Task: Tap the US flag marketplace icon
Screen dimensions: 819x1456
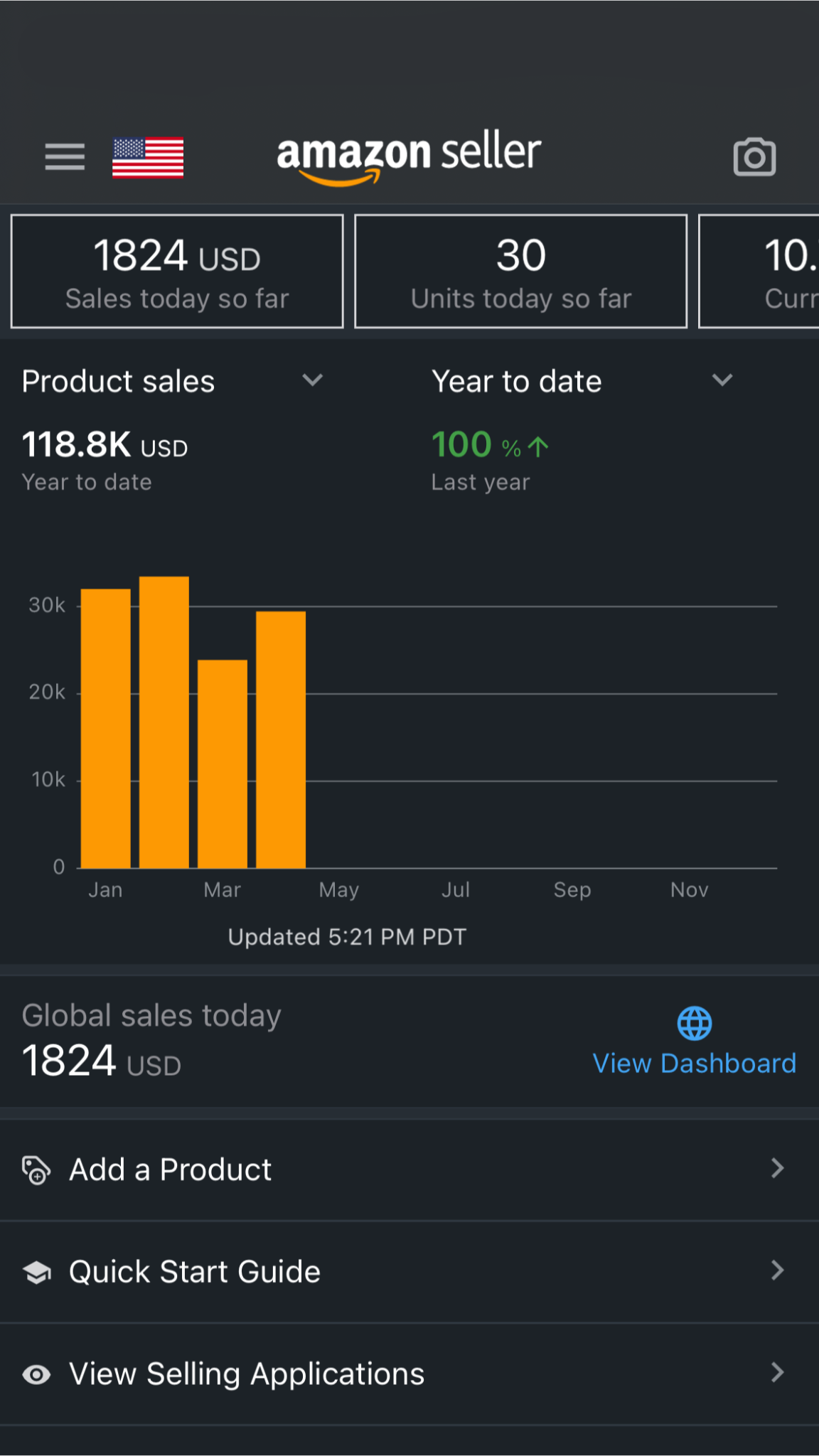Action: [148, 157]
